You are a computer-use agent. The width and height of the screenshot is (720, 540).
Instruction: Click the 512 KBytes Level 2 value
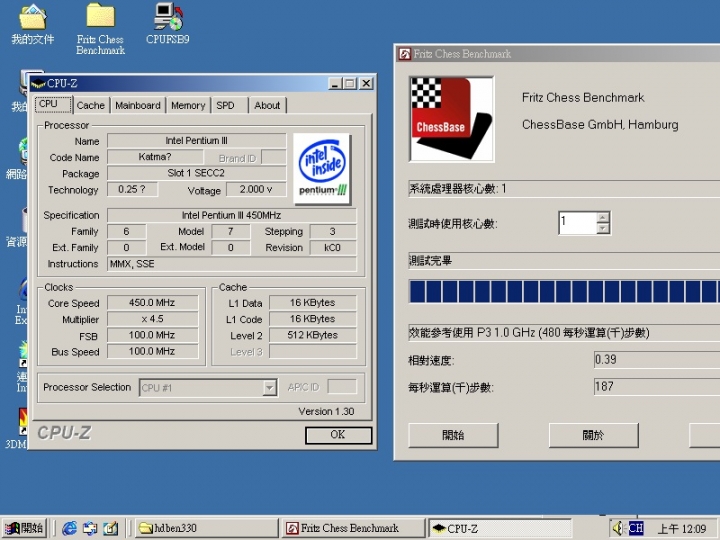[313, 335]
